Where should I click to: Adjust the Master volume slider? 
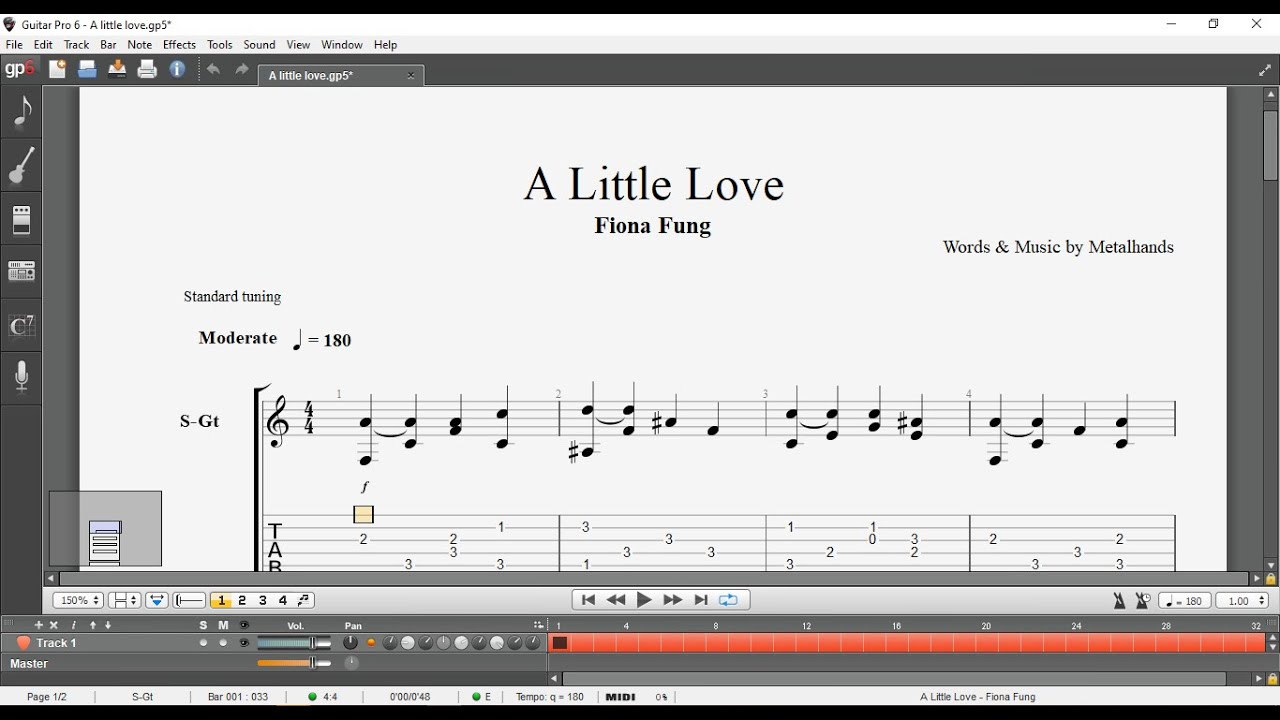[294, 663]
